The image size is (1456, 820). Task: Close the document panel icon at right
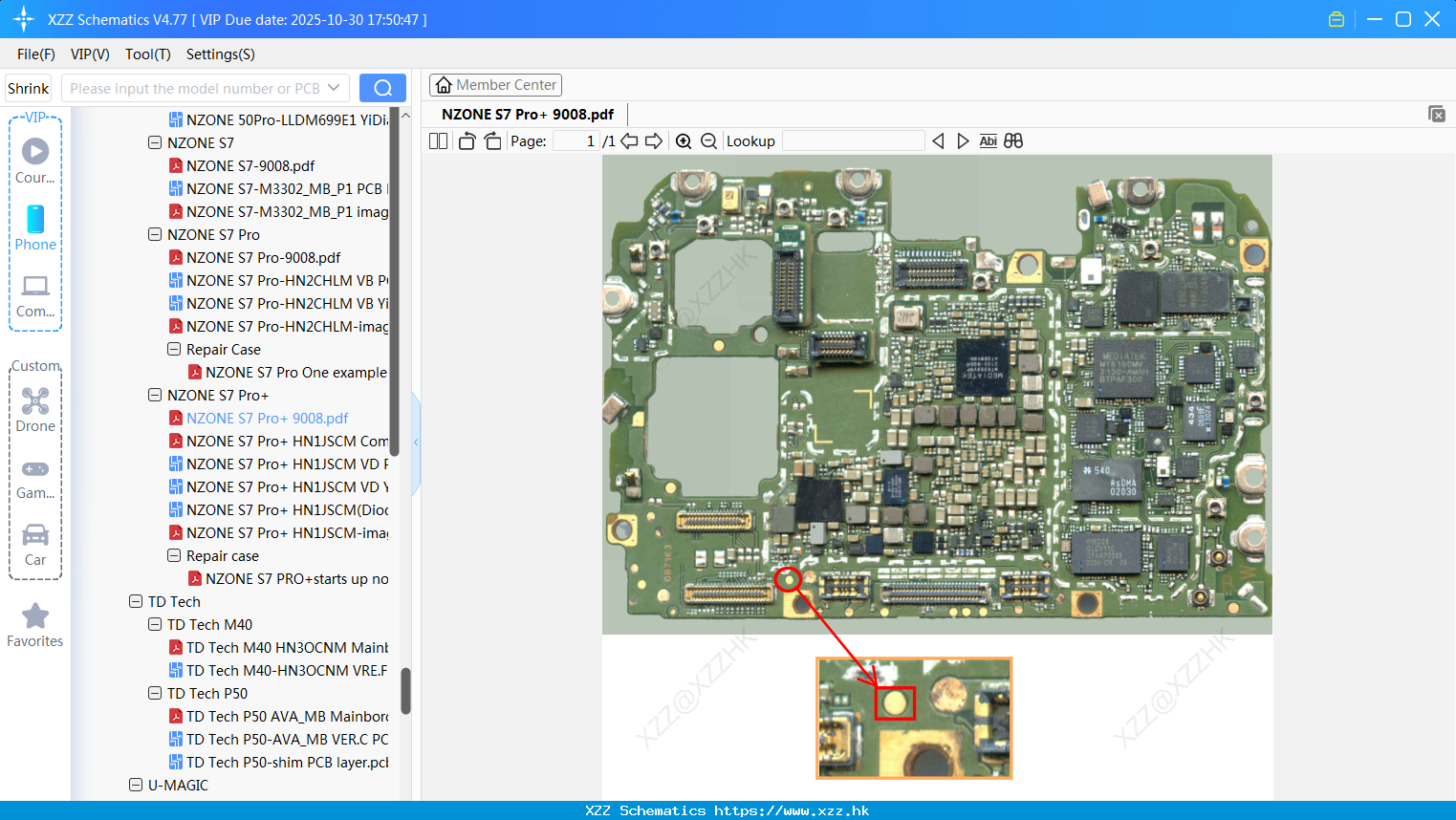(1436, 114)
